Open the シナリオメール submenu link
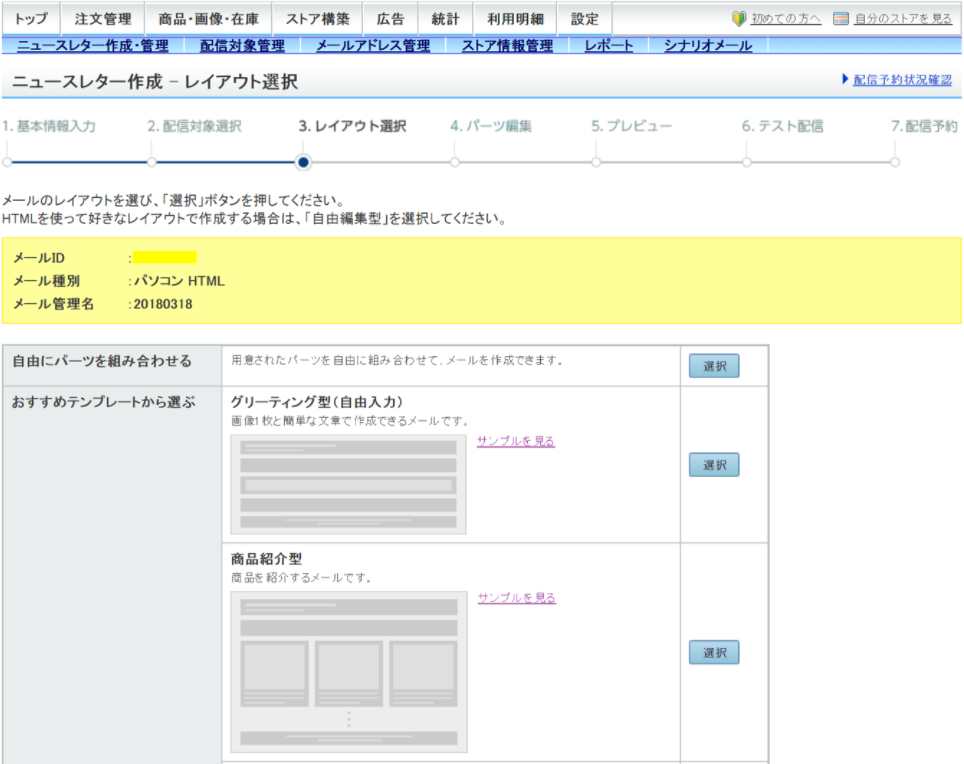The height and width of the screenshot is (764, 964). point(708,46)
